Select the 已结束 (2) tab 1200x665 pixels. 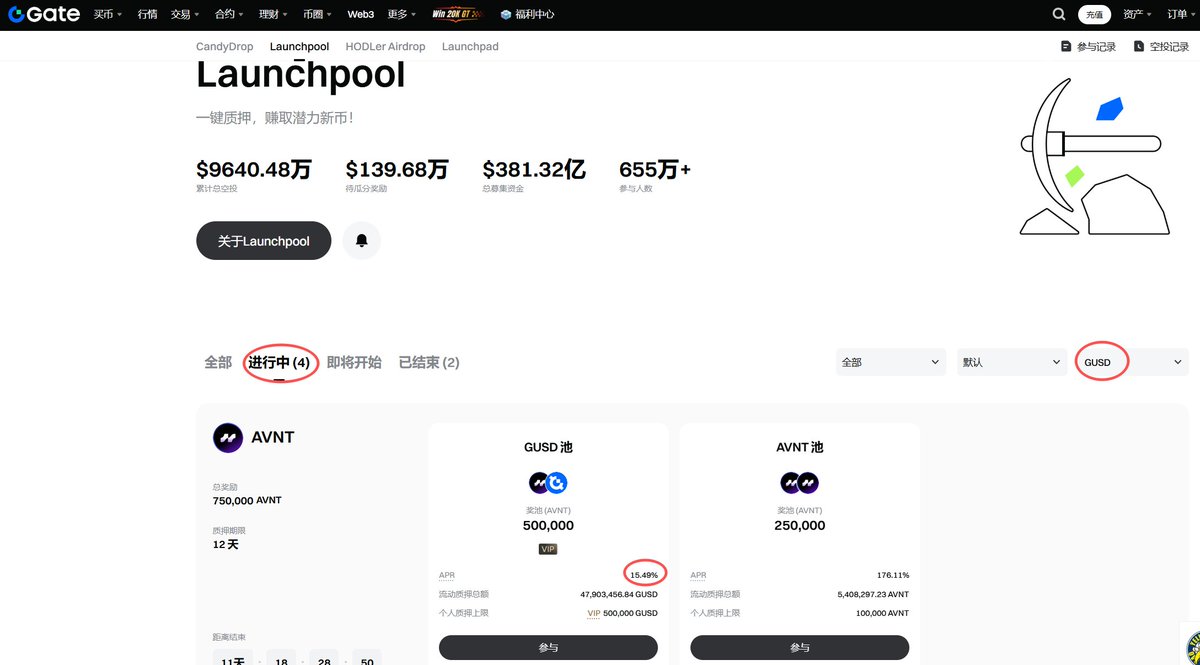pos(429,362)
